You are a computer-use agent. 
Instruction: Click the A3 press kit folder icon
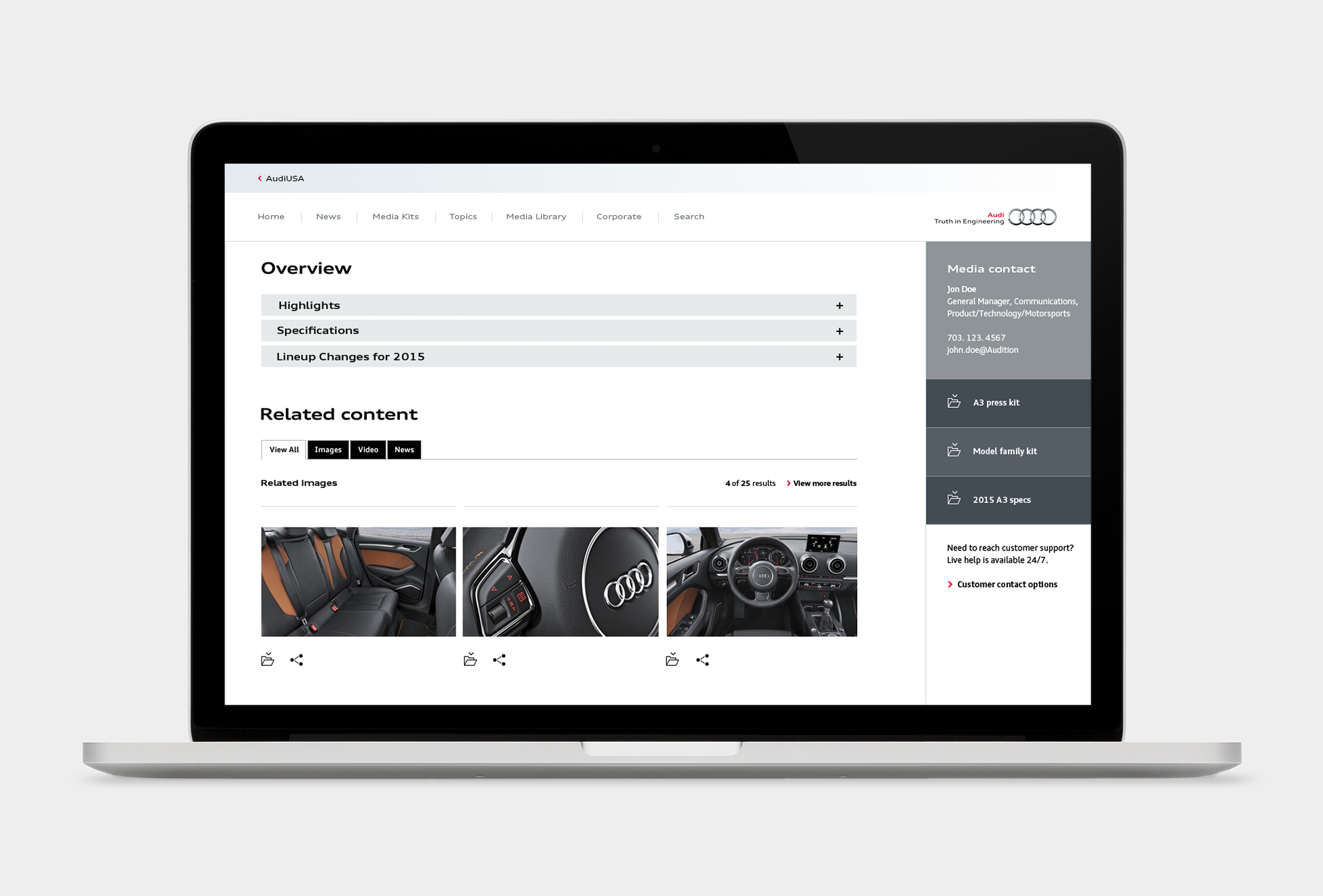(x=952, y=402)
